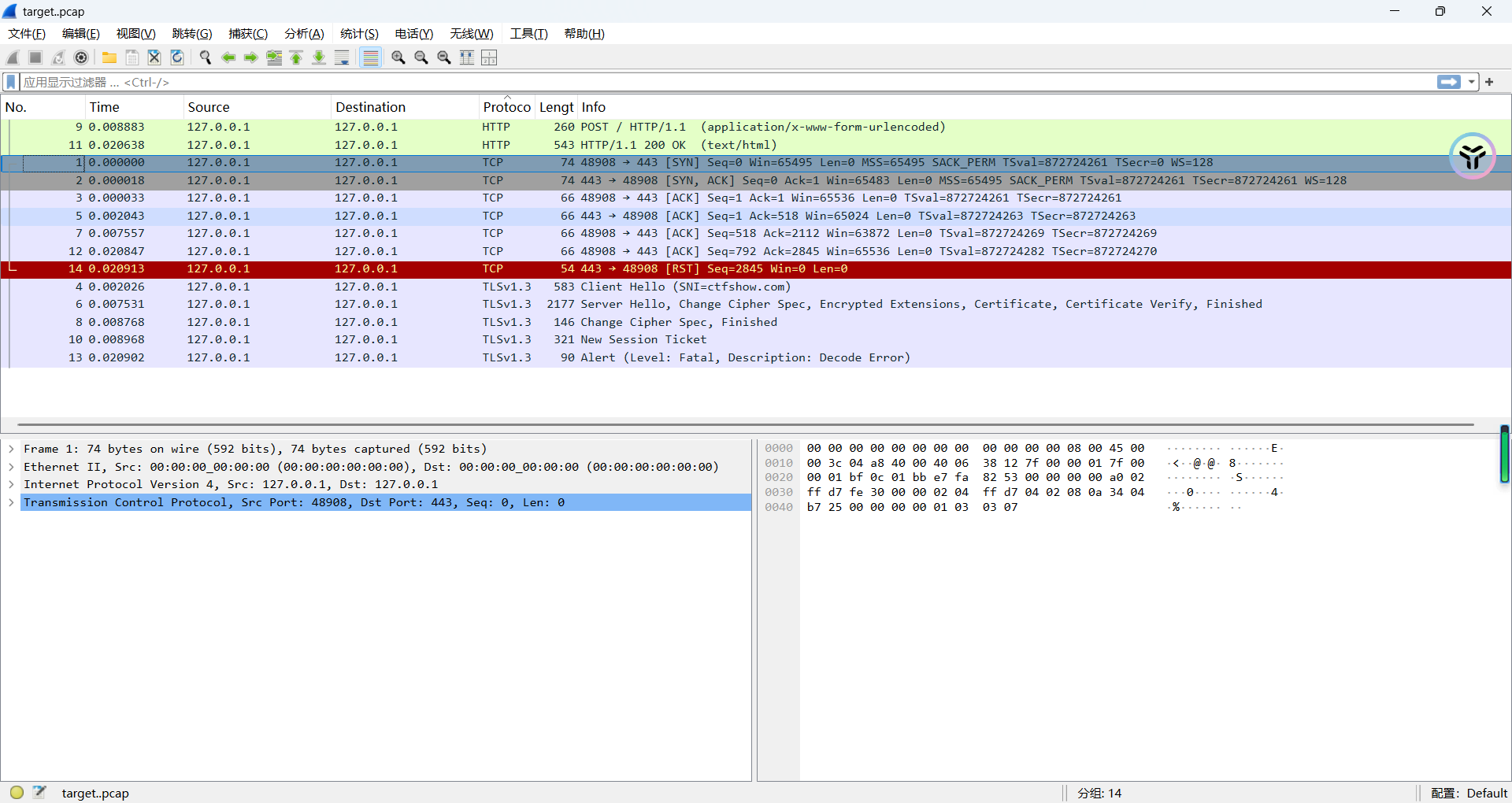Open the pane layout icon in toolbar
The image size is (1512, 803).
coord(489,57)
